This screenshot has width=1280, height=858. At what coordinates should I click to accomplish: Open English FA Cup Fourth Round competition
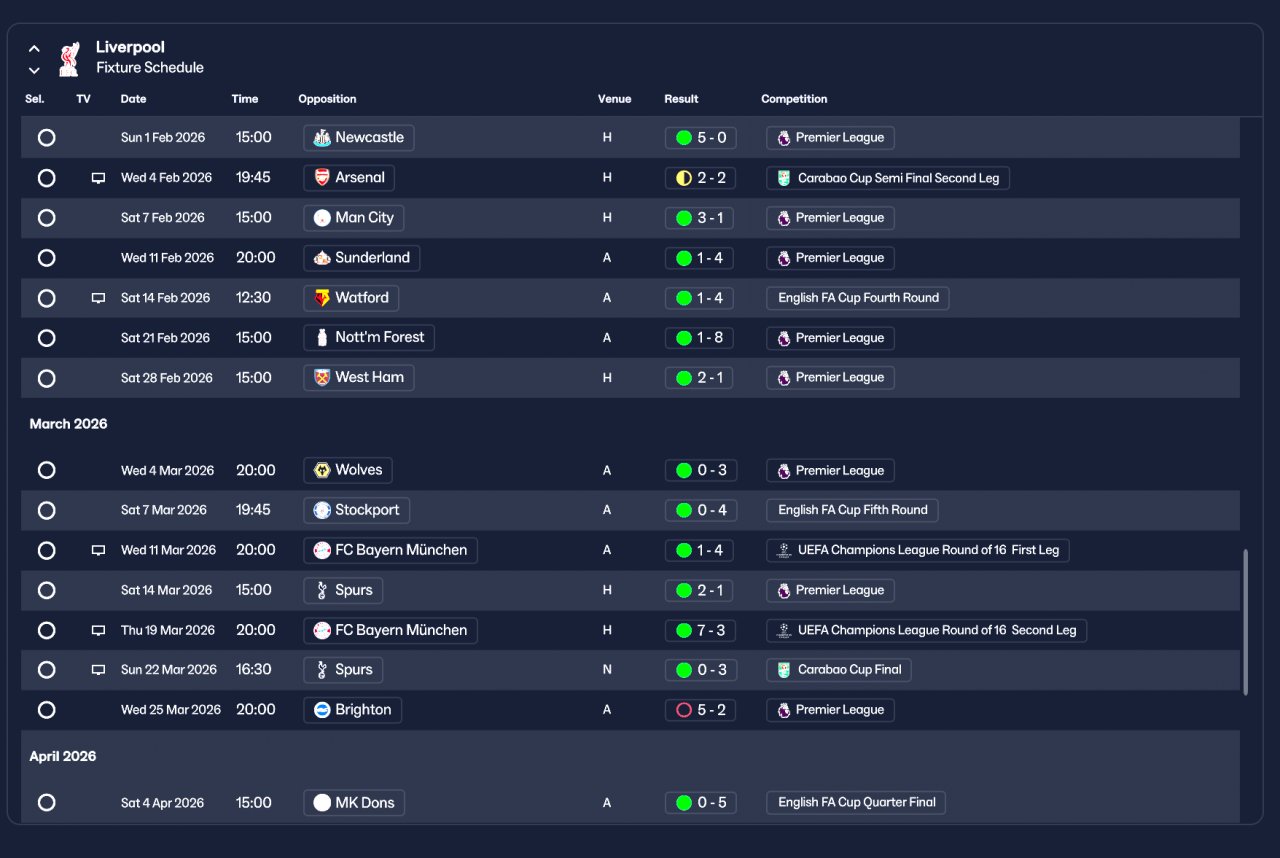tap(858, 298)
